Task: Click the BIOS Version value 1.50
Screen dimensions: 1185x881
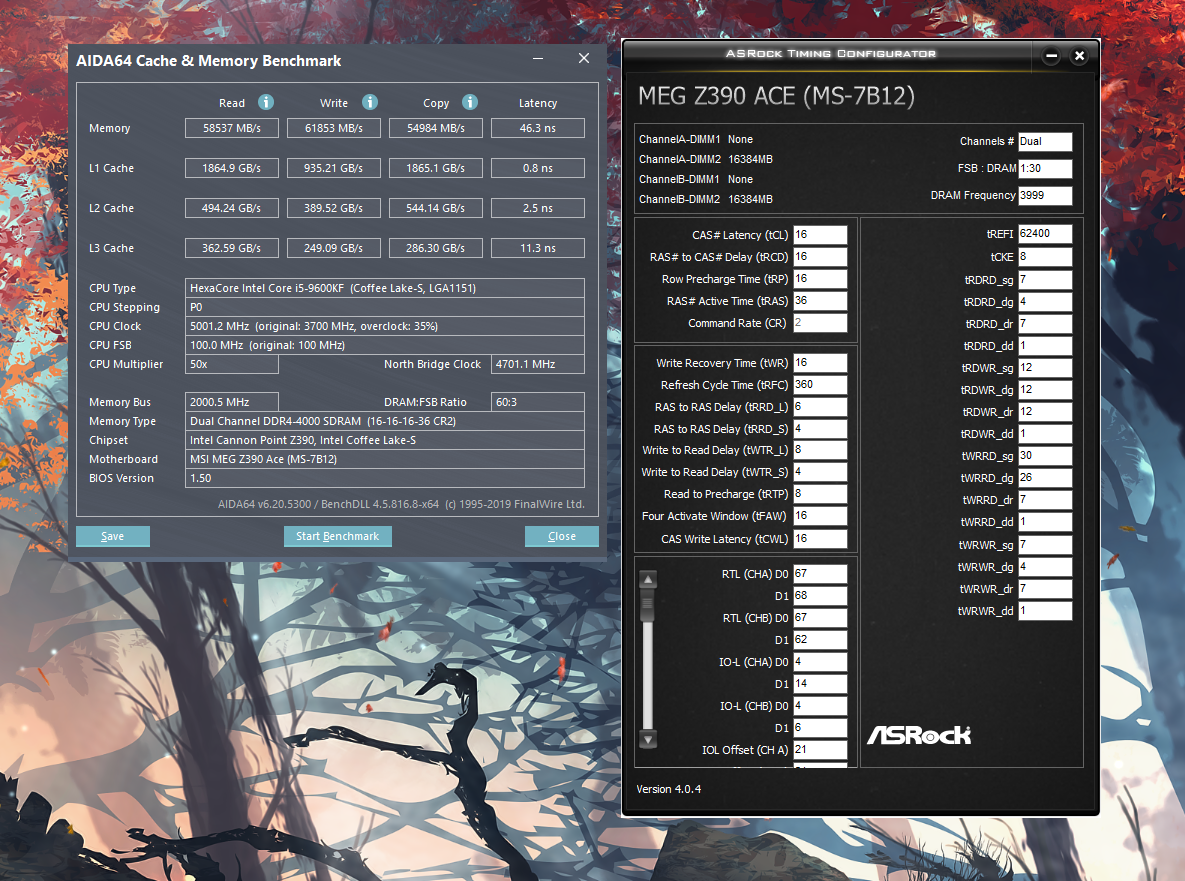Action: (x=385, y=478)
